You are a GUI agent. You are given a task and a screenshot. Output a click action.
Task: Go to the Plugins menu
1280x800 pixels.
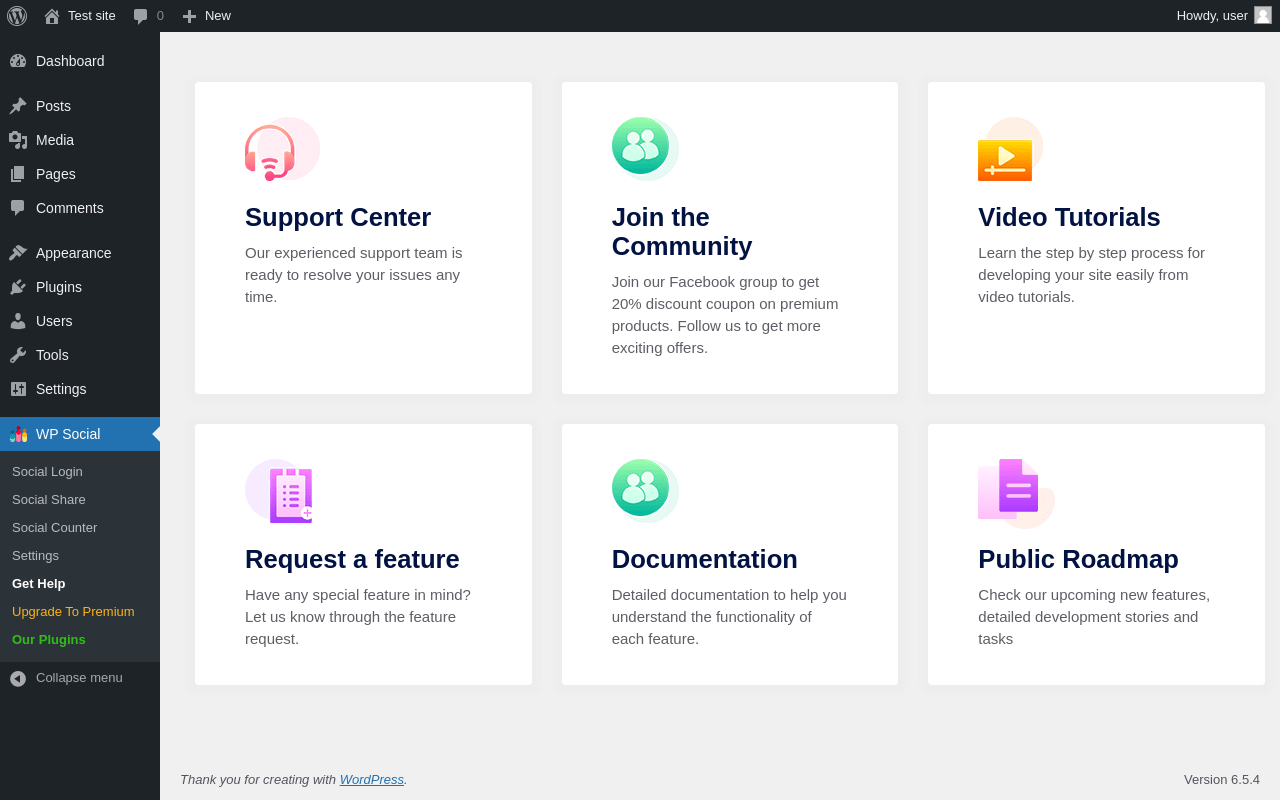[59, 287]
